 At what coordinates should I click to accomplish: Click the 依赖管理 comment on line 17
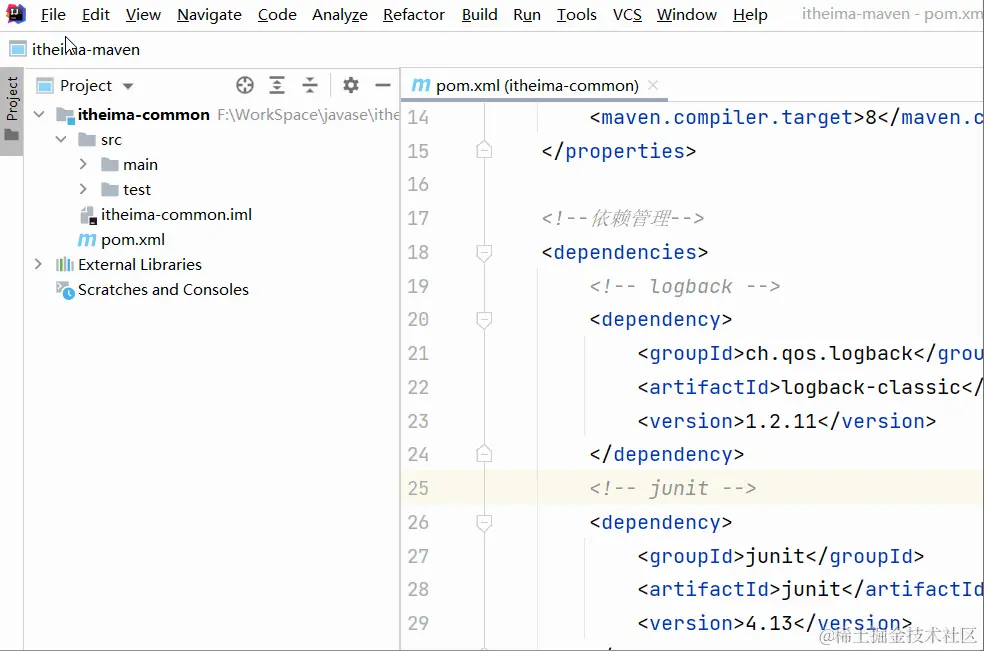click(x=623, y=218)
